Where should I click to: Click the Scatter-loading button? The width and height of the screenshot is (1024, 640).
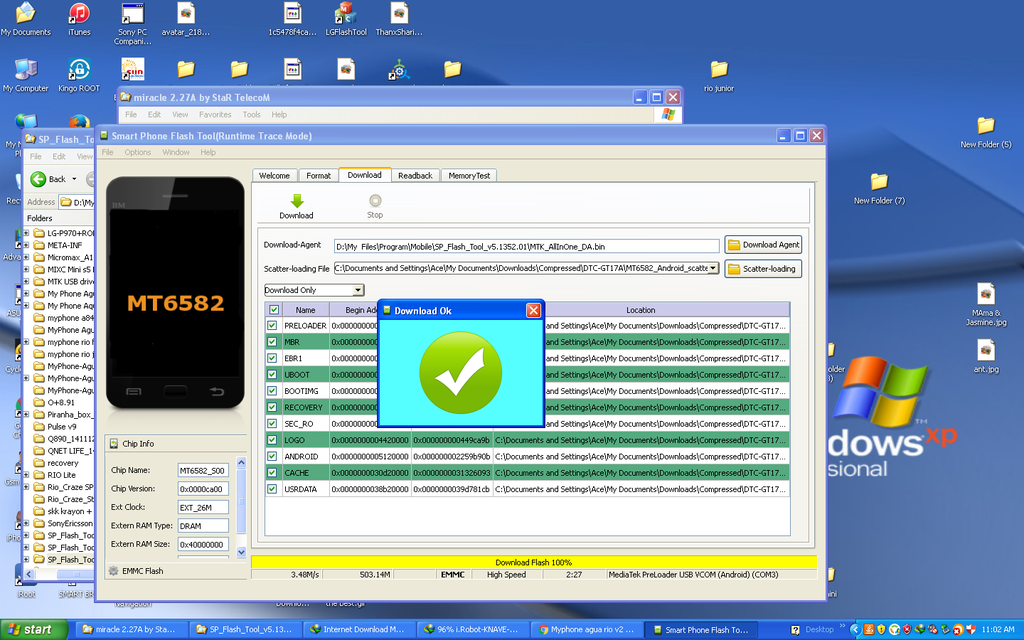763,268
